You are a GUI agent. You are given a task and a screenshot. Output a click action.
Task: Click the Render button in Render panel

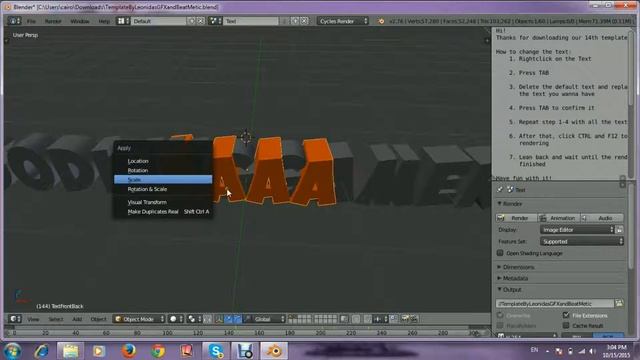(x=516, y=218)
